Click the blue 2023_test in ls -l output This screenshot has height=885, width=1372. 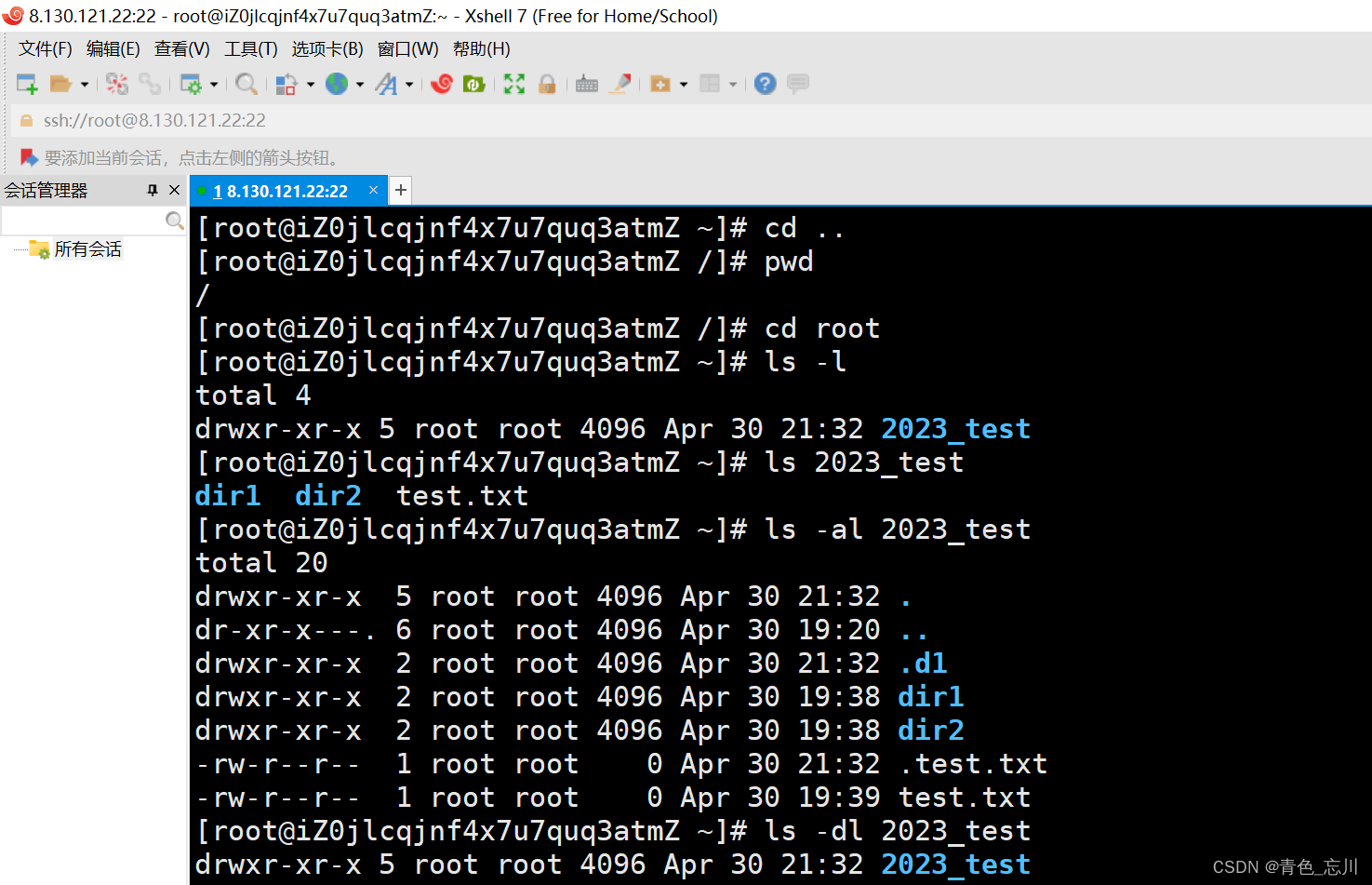[x=956, y=429]
